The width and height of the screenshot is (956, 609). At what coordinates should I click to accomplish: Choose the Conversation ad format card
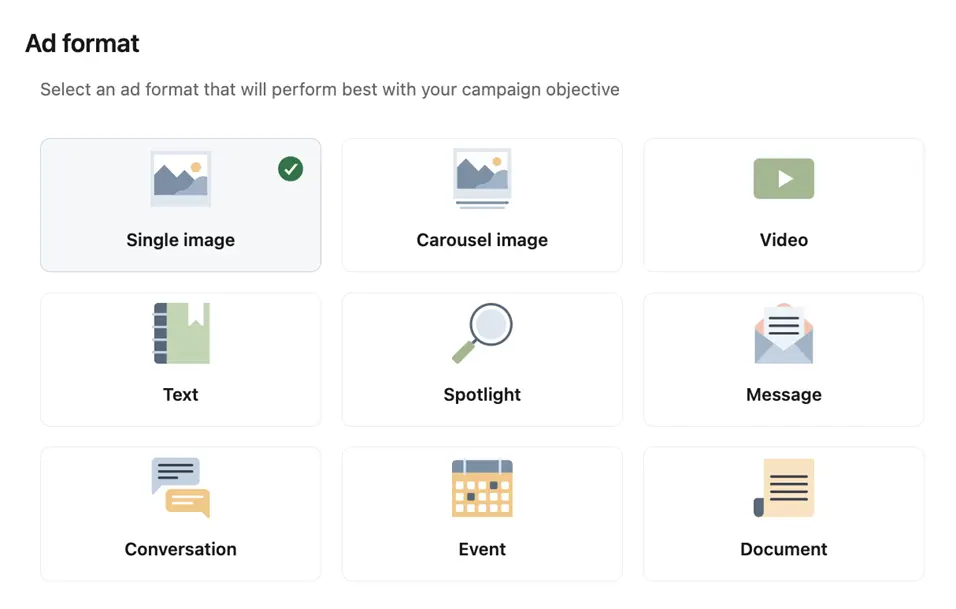(x=180, y=514)
